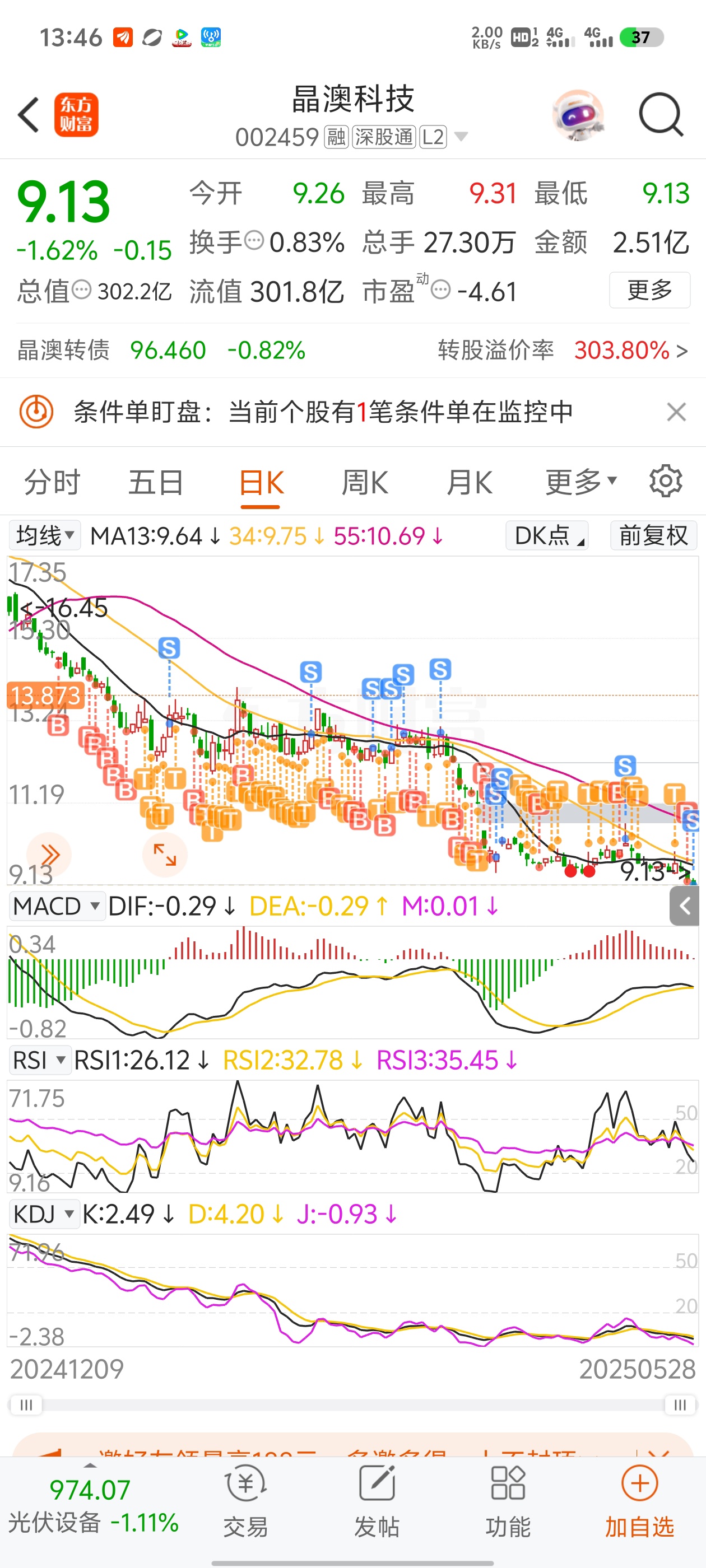Dismiss the 条件单盯盘 notice

(x=676, y=412)
